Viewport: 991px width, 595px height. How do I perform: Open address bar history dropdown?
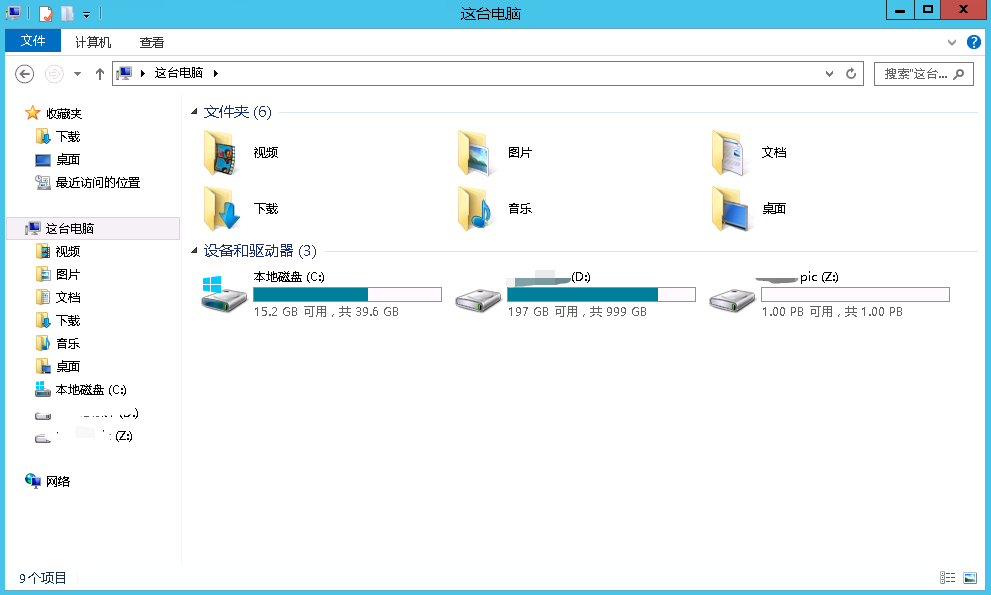pyautogui.click(x=829, y=73)
